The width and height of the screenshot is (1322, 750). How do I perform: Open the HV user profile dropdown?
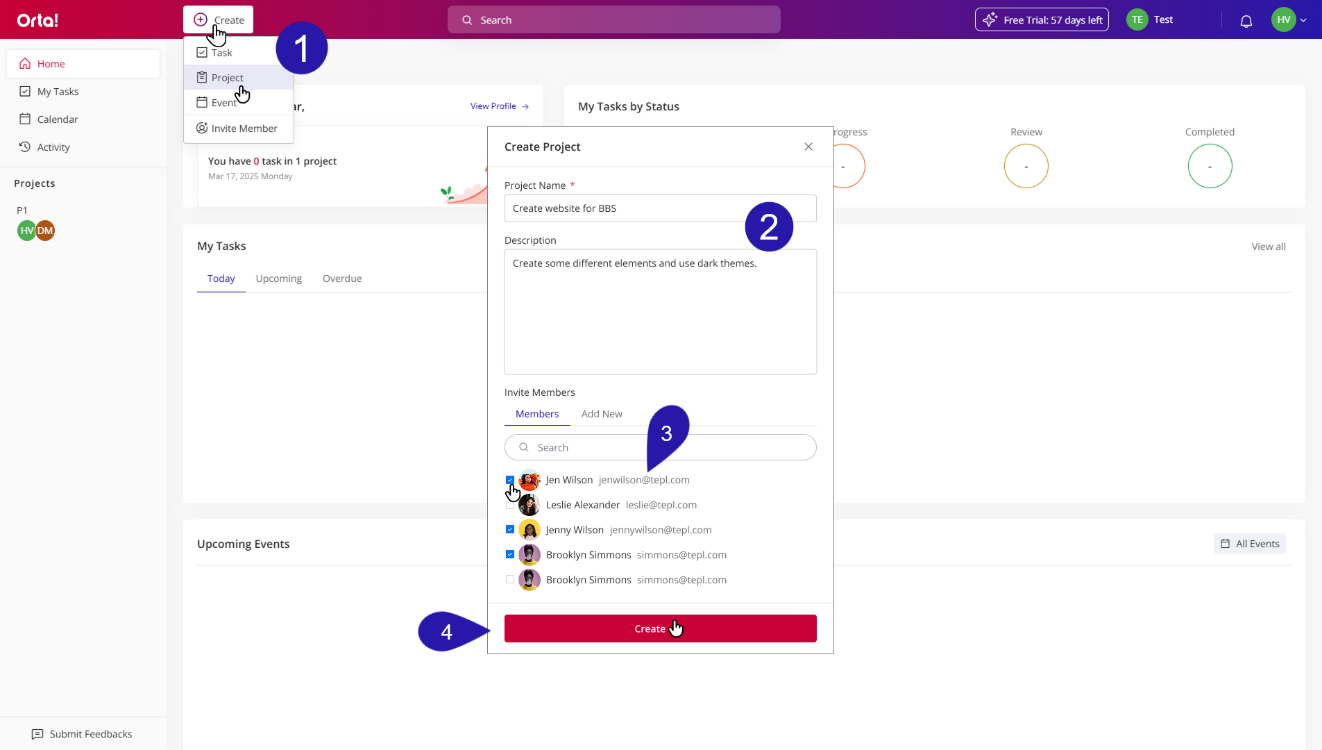[1289, 20]
